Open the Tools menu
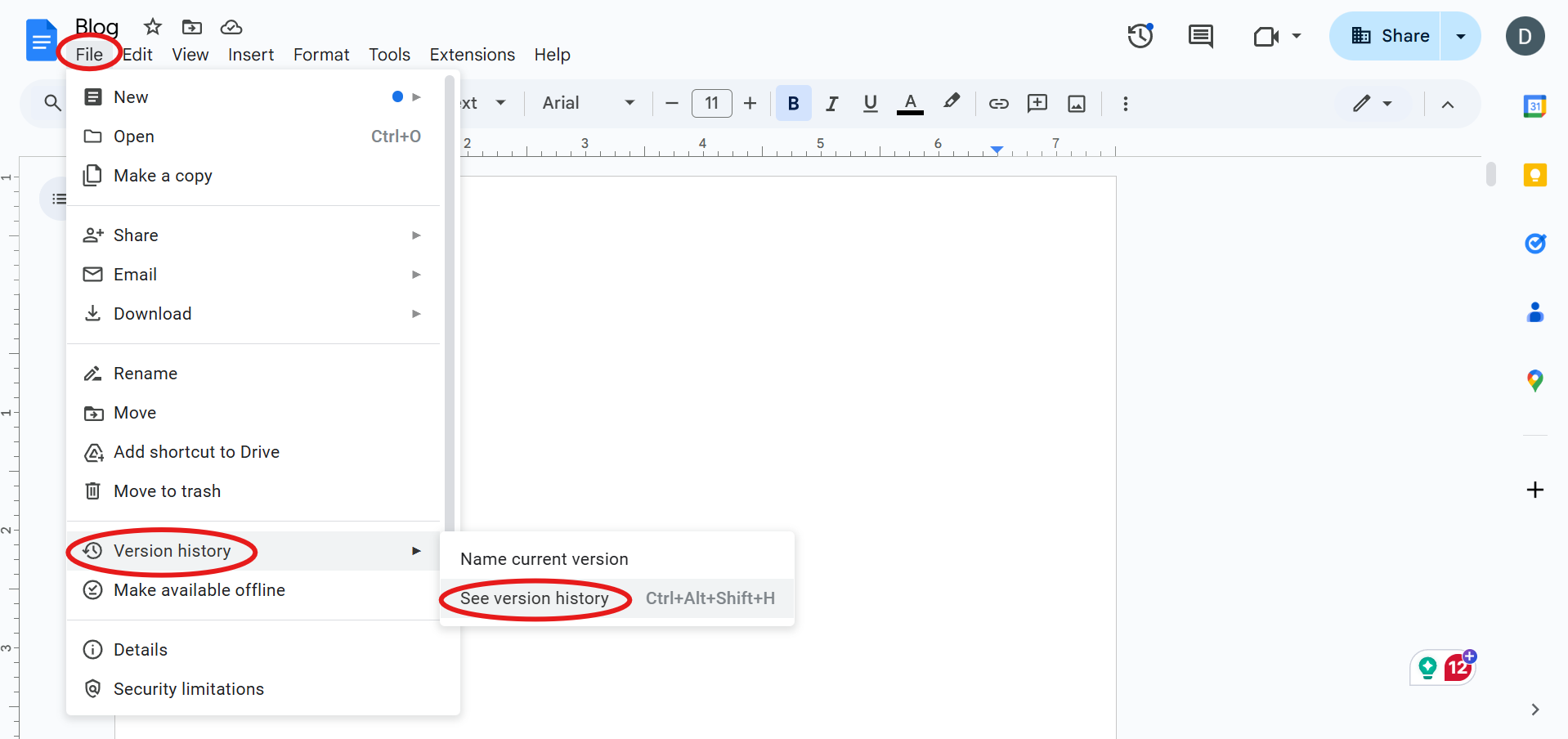The image size is (1568, 739). [388, 54]
